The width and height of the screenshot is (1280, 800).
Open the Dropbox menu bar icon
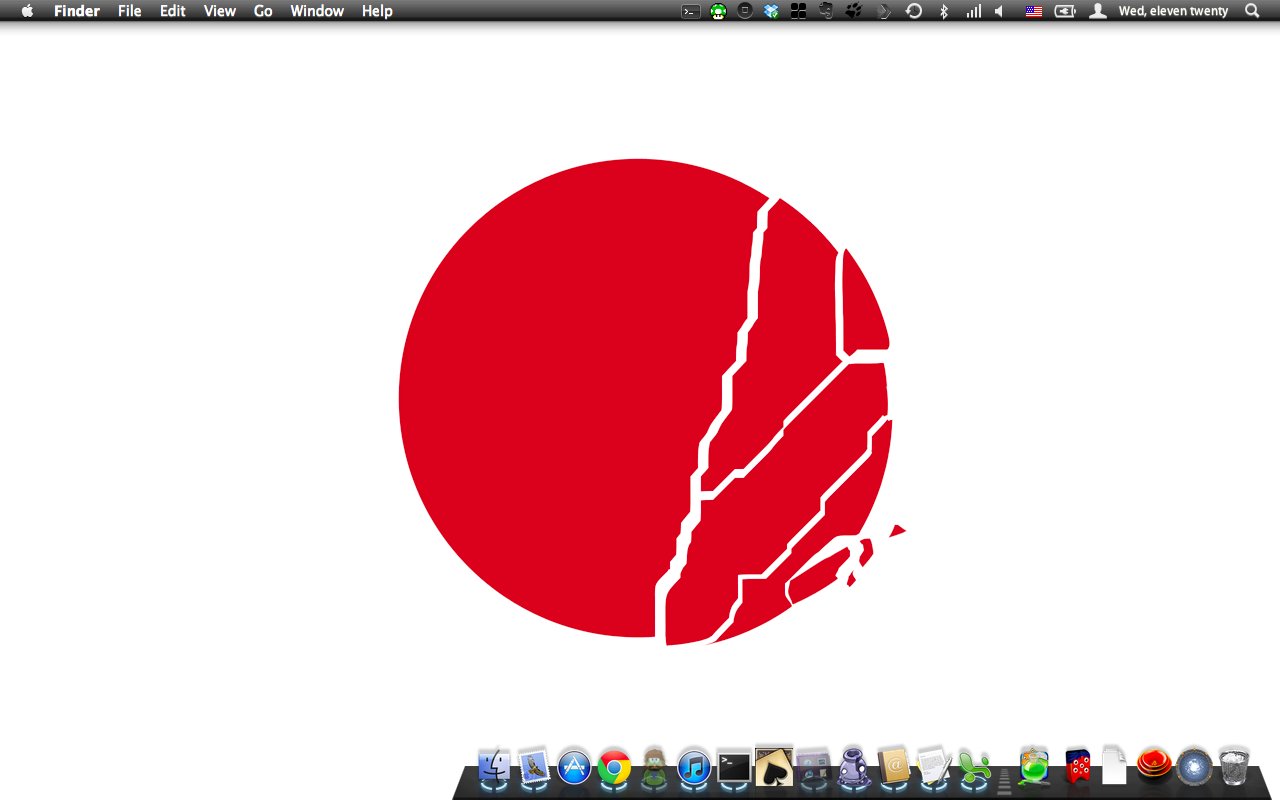771,11
